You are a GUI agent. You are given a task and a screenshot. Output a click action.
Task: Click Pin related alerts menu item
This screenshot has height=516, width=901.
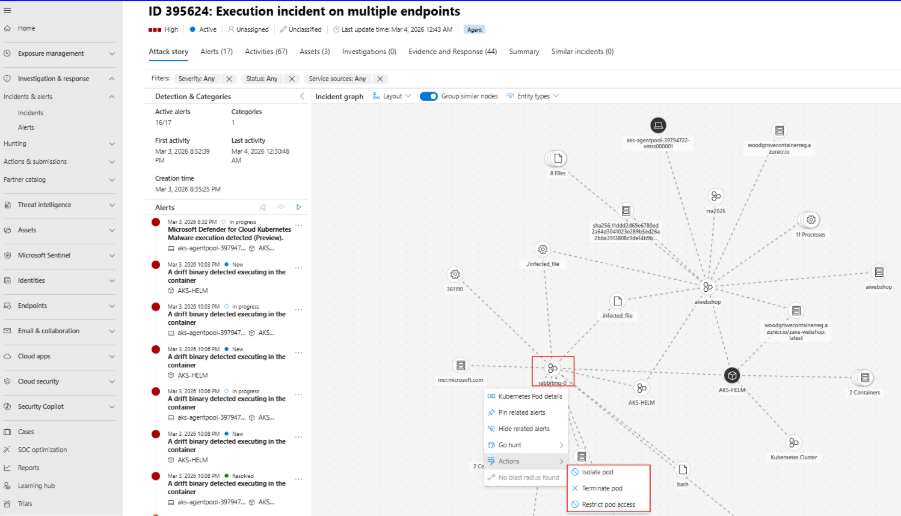coord(526,413)
